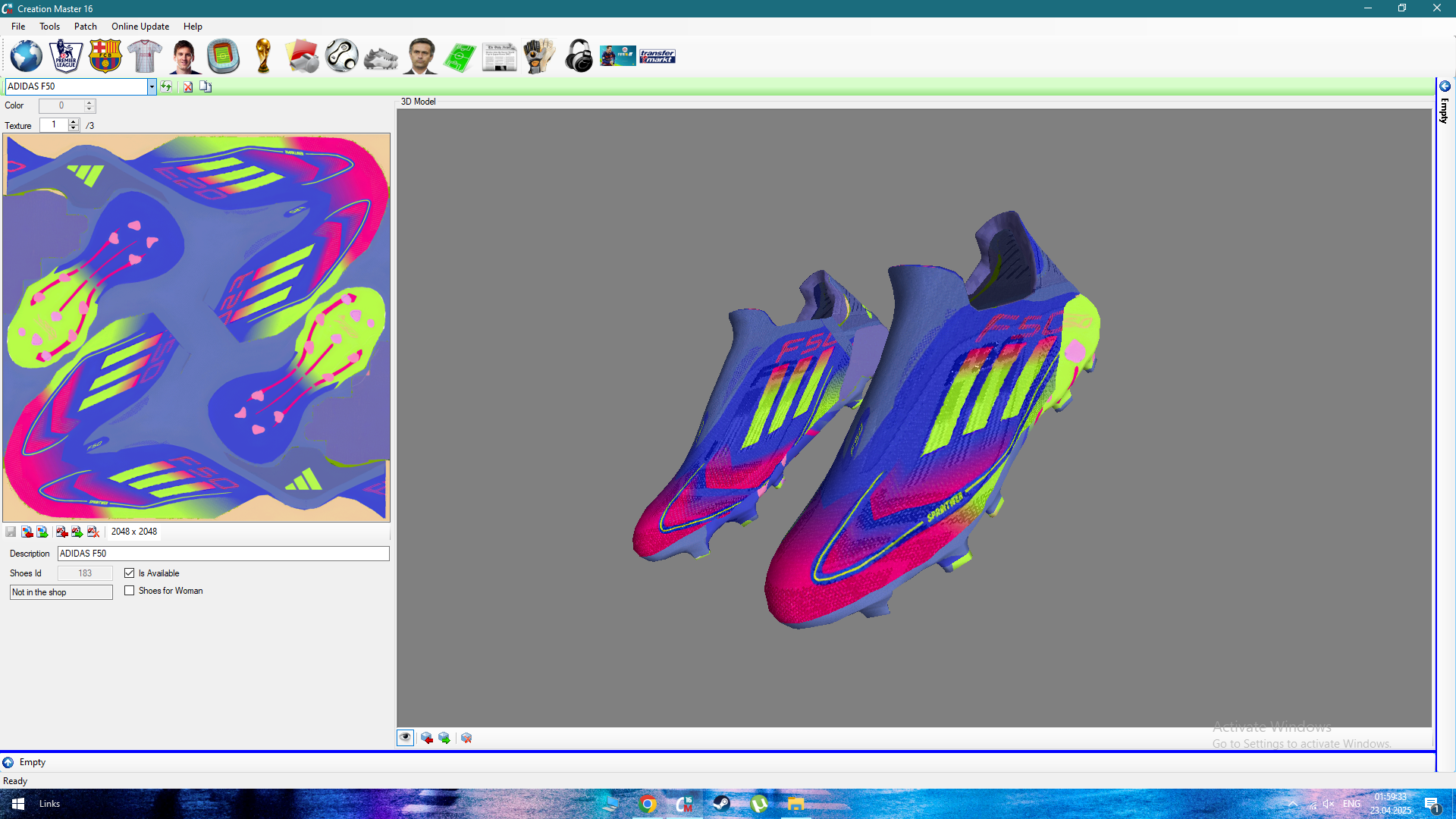This screenshot has width=1456, height=819.
Task: Import texture image with red arrow
Action: [x=27, y=532]
